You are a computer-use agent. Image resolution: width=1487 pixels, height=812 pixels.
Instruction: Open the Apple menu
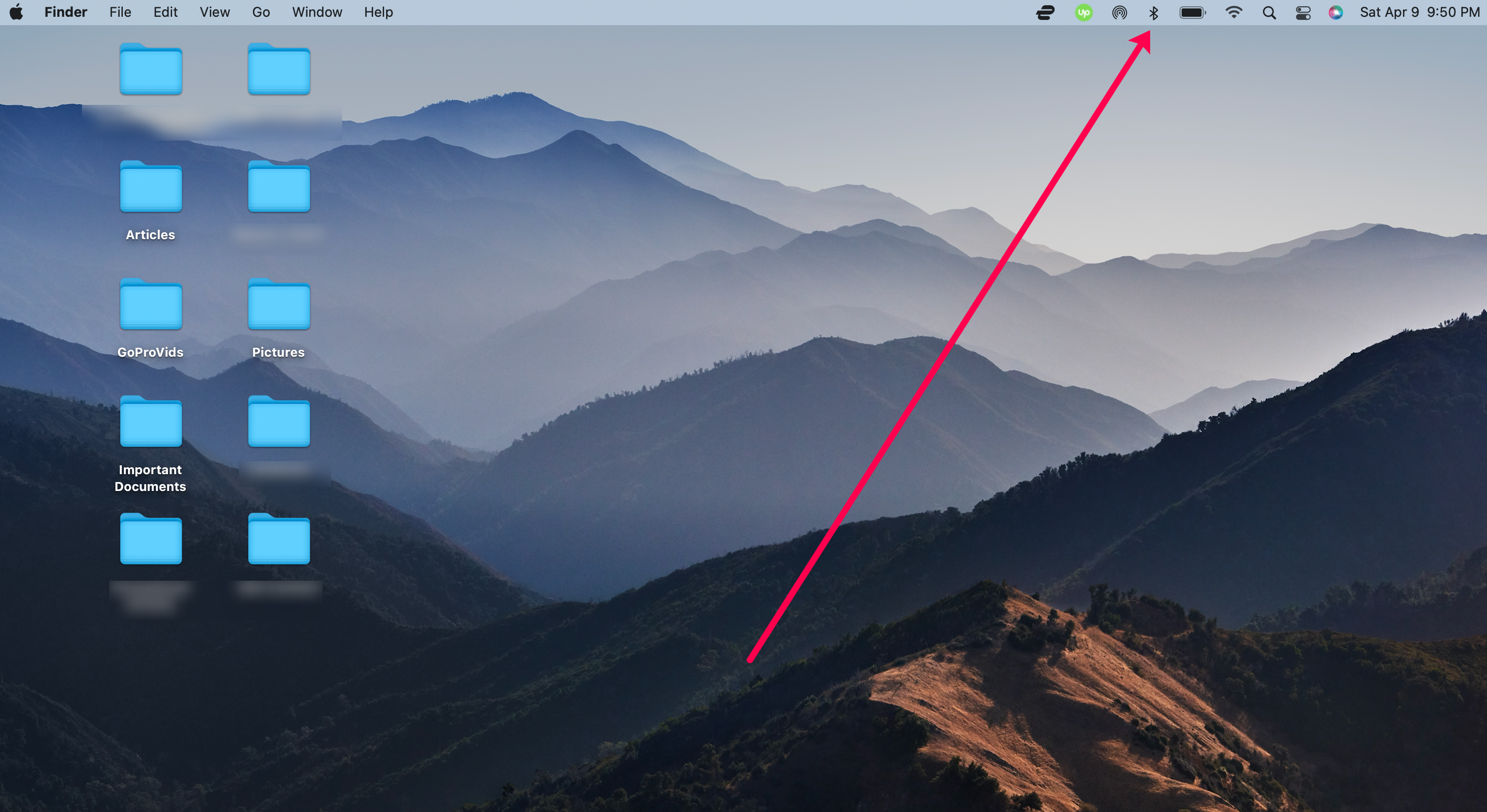click(16, 12)
